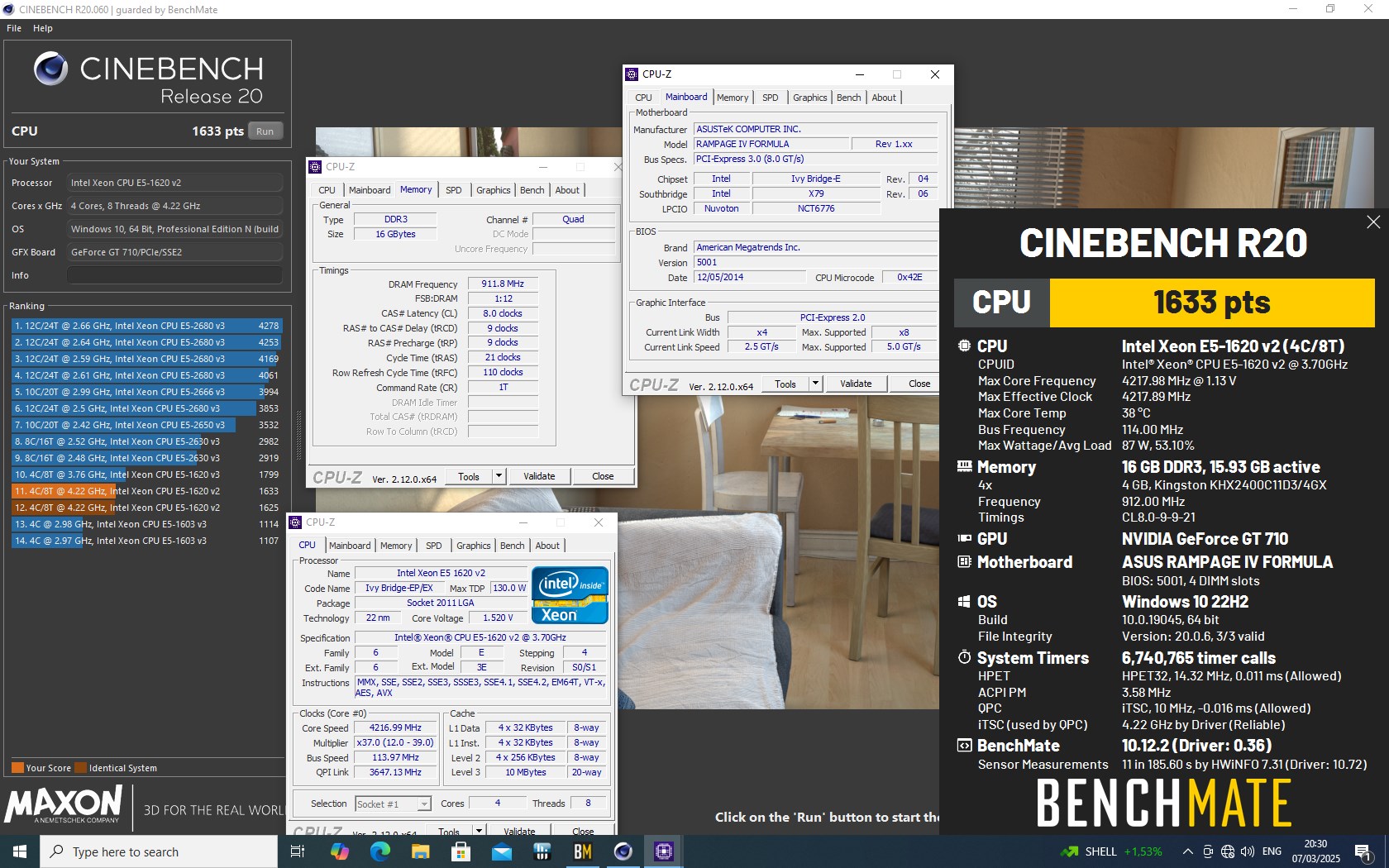Click the Intel Xeon inside logo in CPU-Z
Viewport: 1389px width, 868px height.
(x=570, y=594)
